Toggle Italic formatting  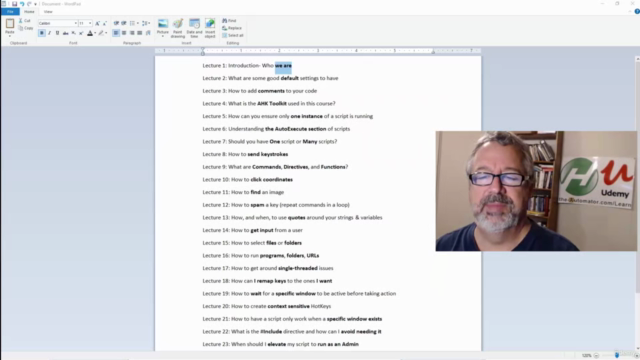[49, 33]
